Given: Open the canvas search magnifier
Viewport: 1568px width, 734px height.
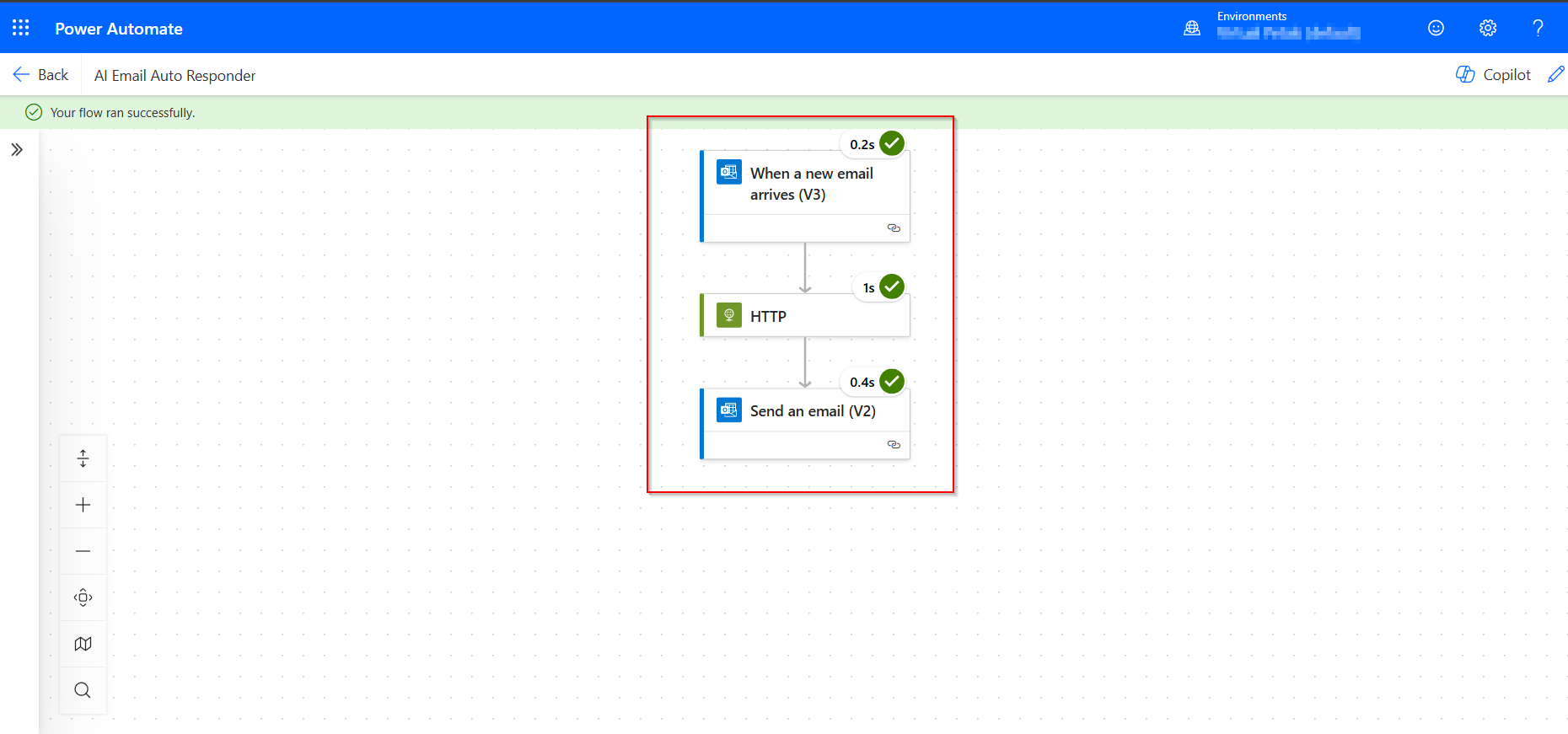Looking at the screenshot, I should click(83, 690).
